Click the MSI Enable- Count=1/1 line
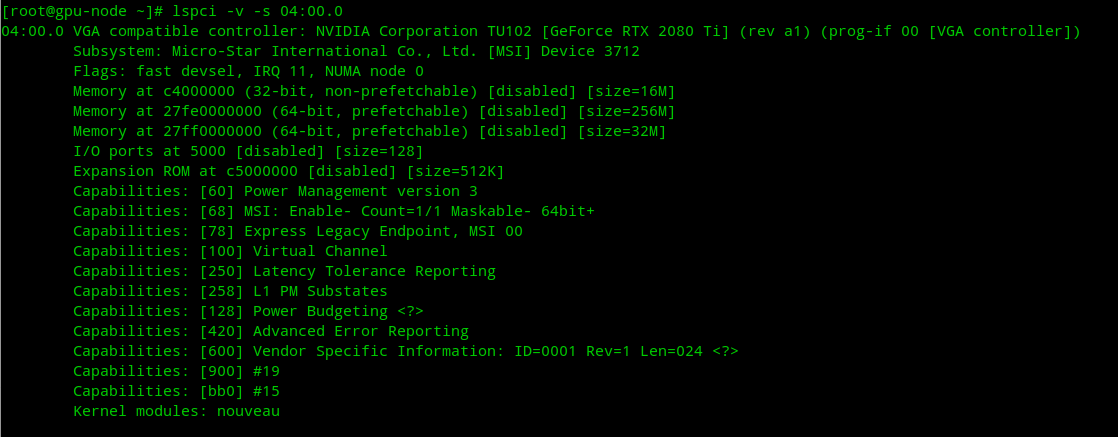1118x437 pixels. [334, 211]
